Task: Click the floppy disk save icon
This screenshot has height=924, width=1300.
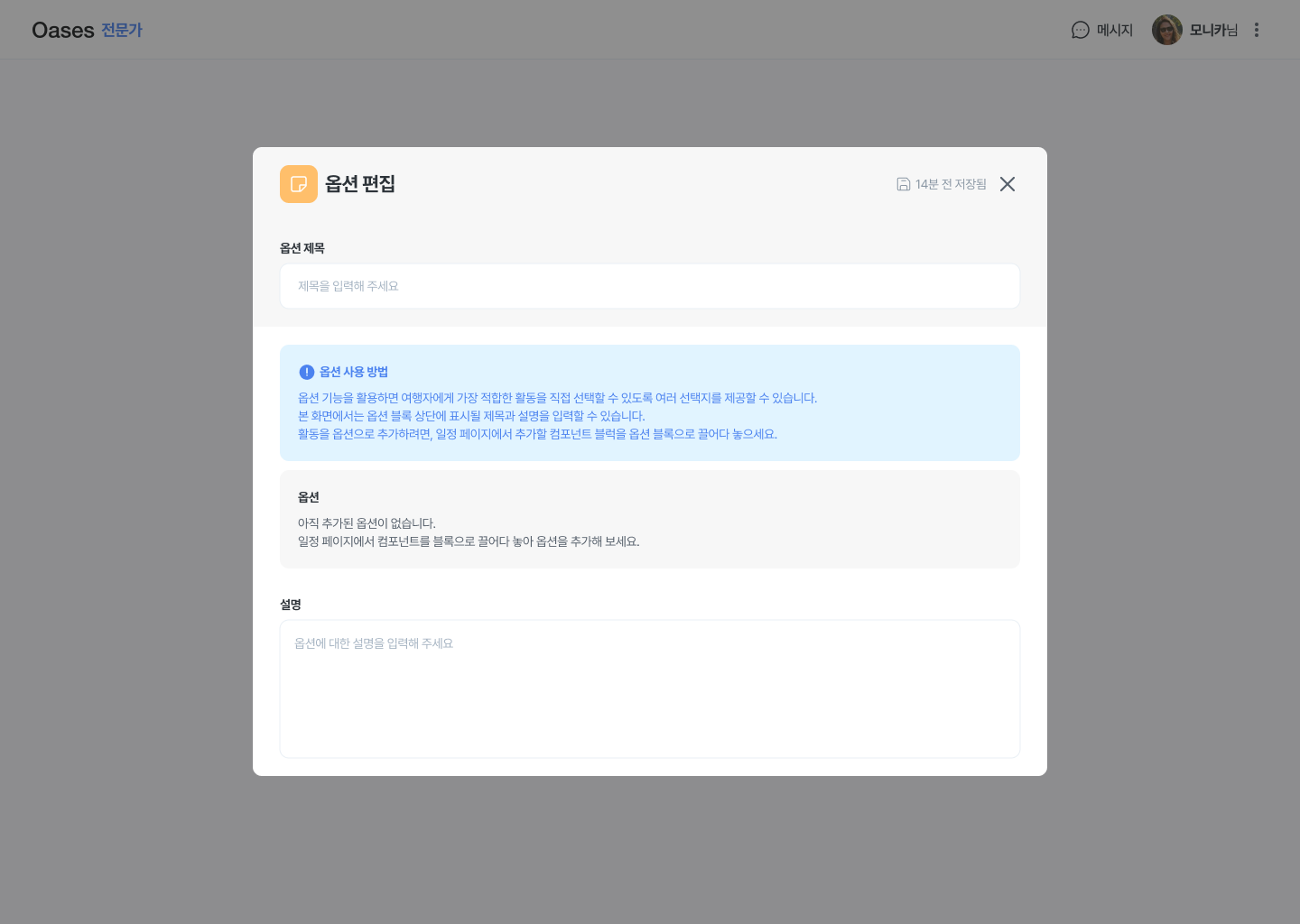Action: pos(903,184)
